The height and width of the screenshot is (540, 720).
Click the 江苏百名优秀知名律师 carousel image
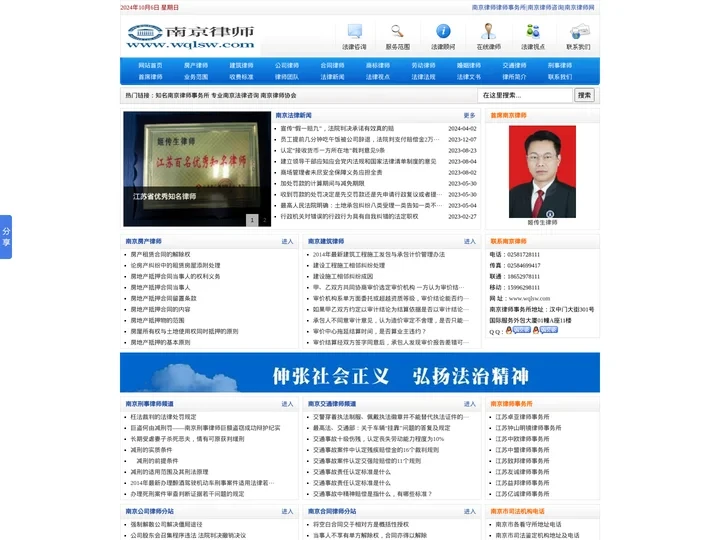[197, 169]
